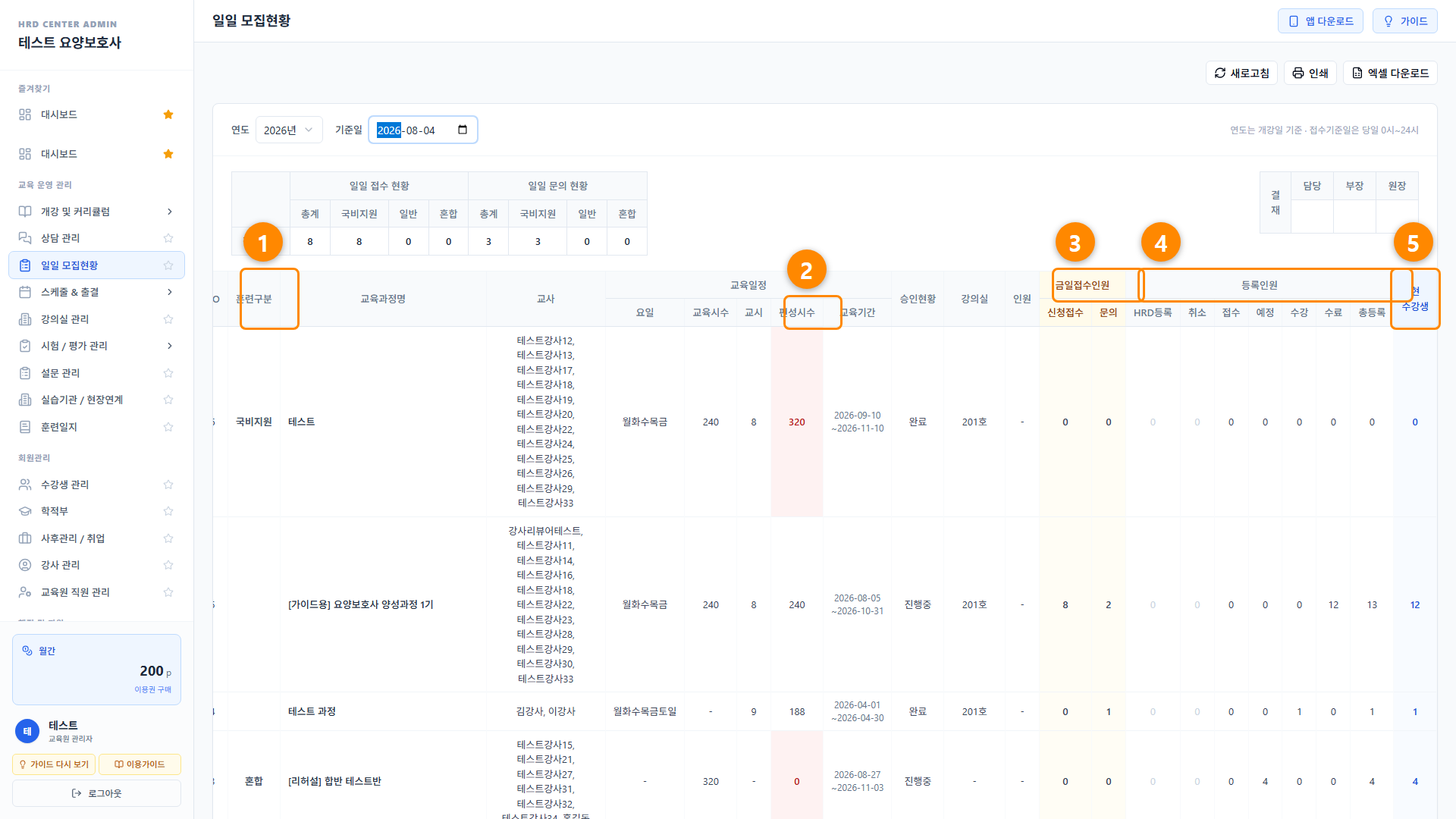This screenshot has width=1456, height=819.
Task: Click the 테 user avatar circle
Action: click(27, 731)
